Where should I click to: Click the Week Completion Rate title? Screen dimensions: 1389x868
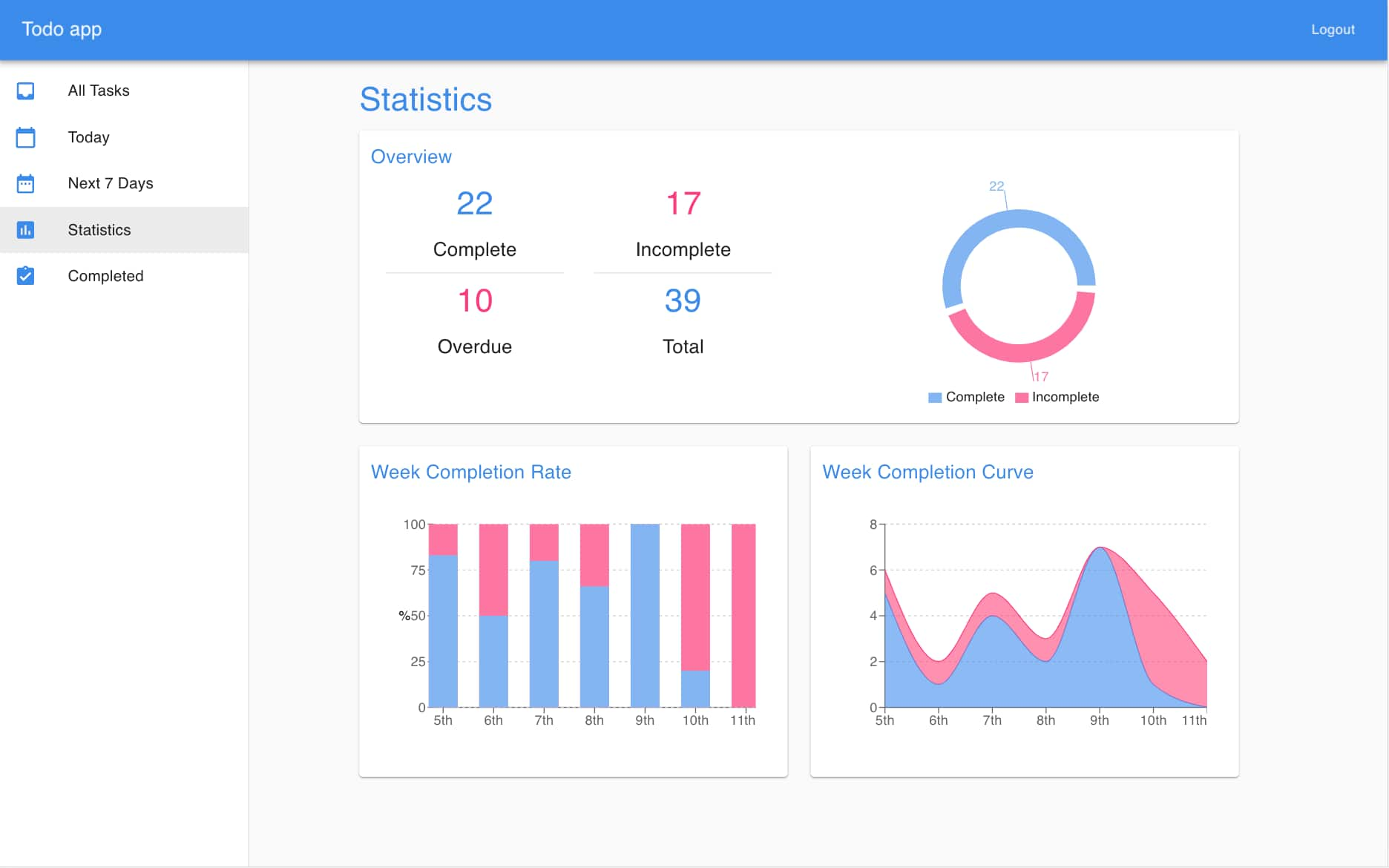(471, 472)
